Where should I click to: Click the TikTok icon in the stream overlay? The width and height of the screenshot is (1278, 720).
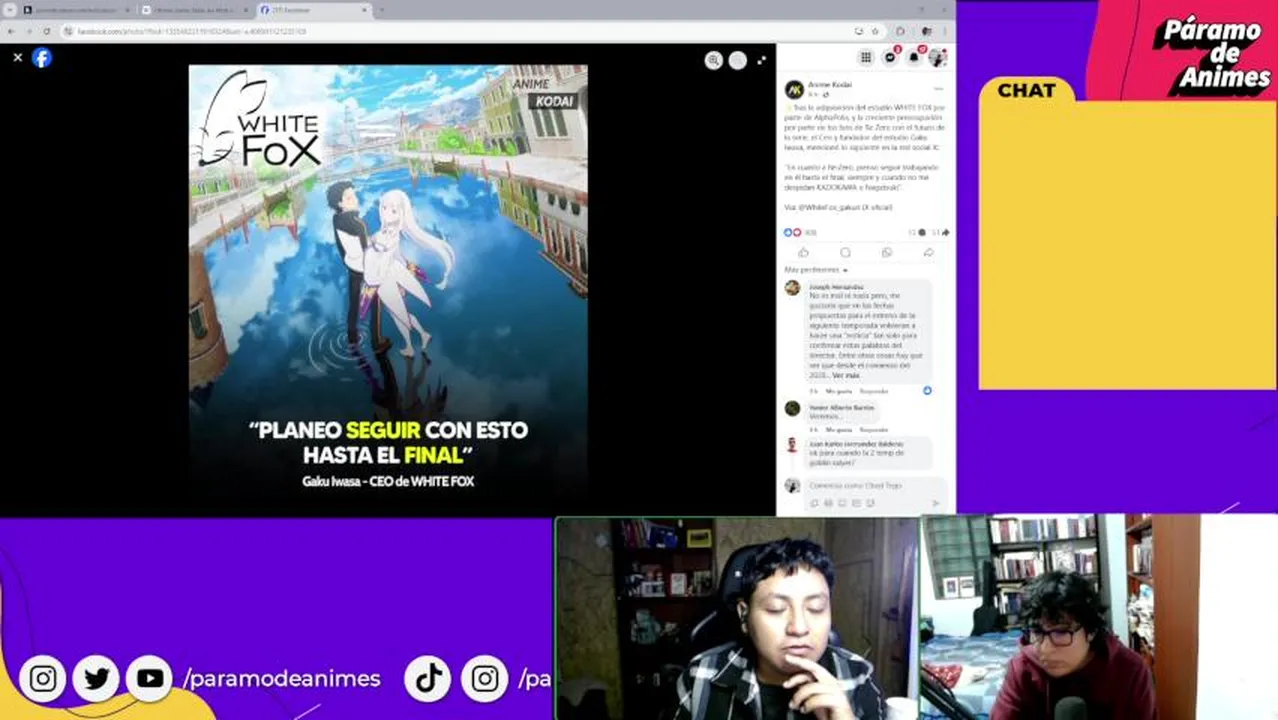tap(430, 679)
